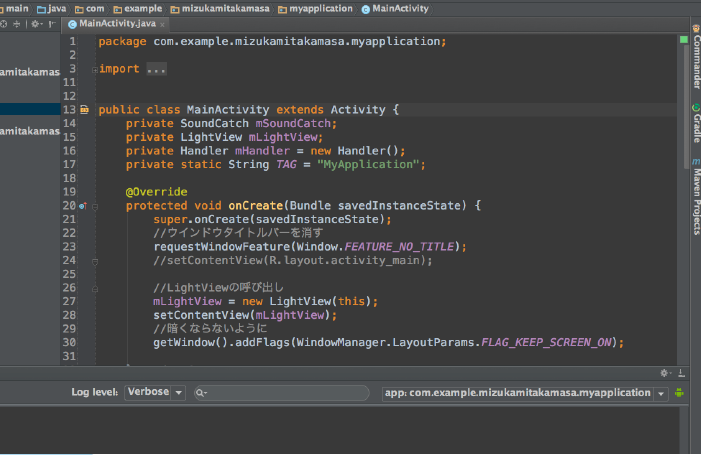701x455 pixels.
Task: Click the folded import ellipsis placeholder
Action: point(156,69)
